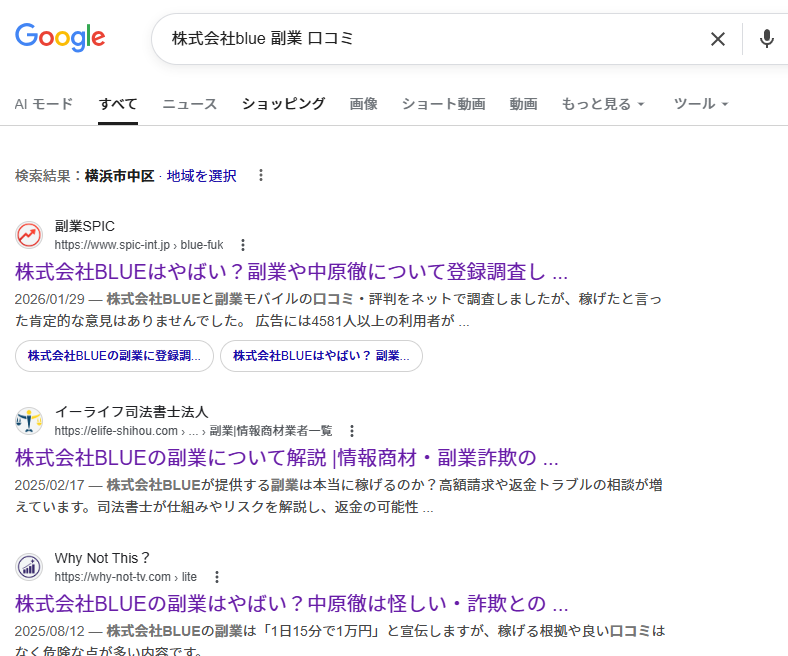Screen dimensions: 788x656
Task: Click the Why Not This？ site name
Action: click(x=102, y=558)
